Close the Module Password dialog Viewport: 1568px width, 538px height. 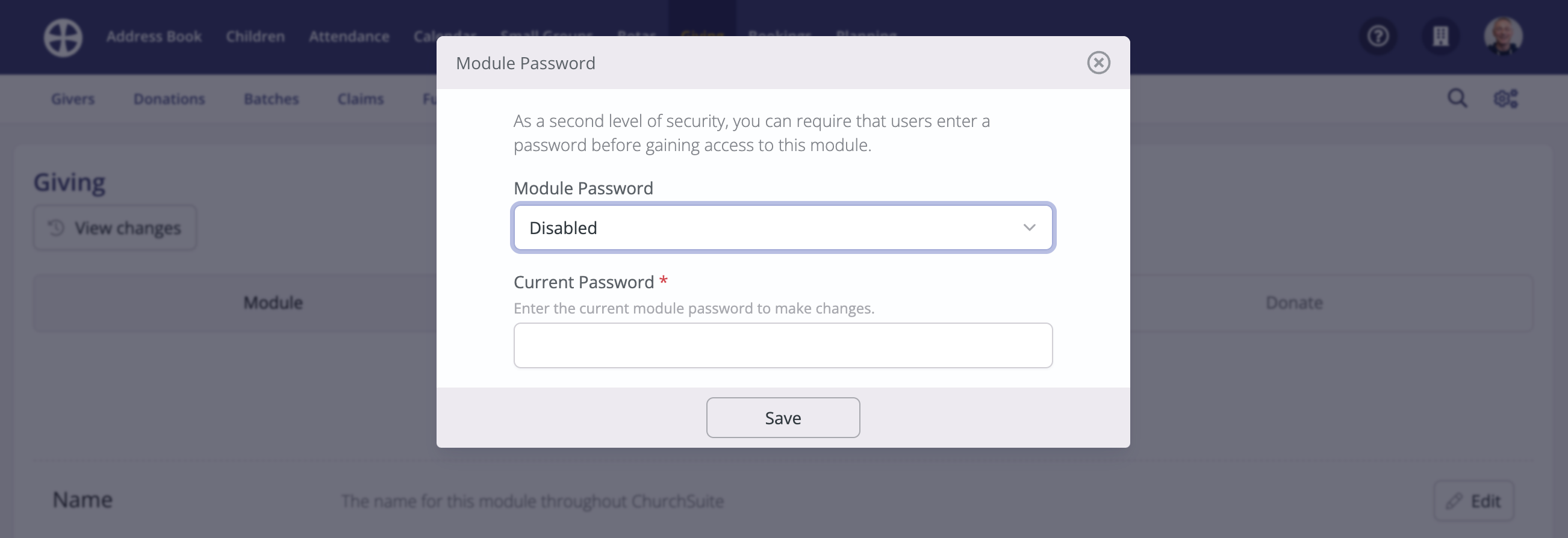pos(1099,63)
